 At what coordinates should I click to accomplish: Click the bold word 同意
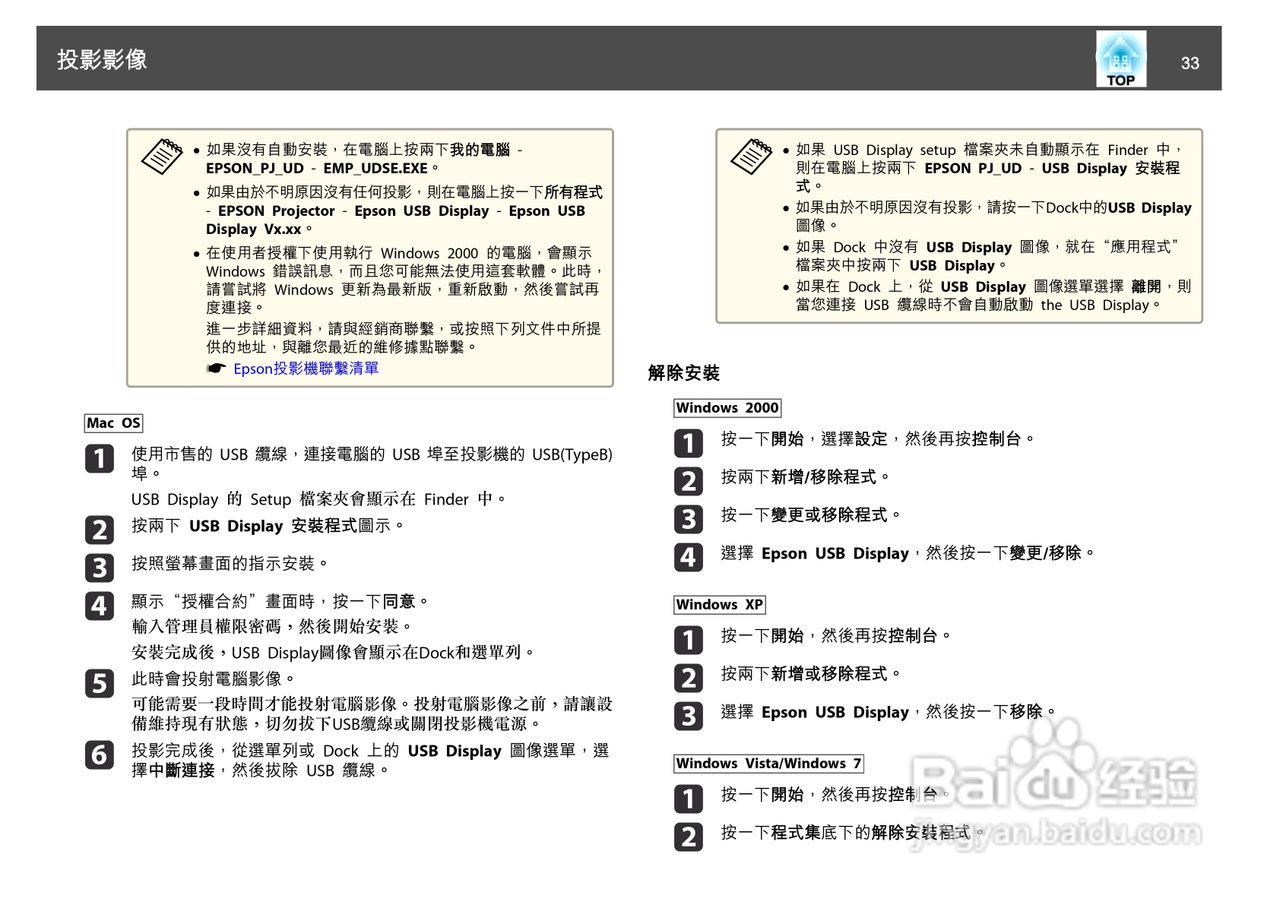399,602
